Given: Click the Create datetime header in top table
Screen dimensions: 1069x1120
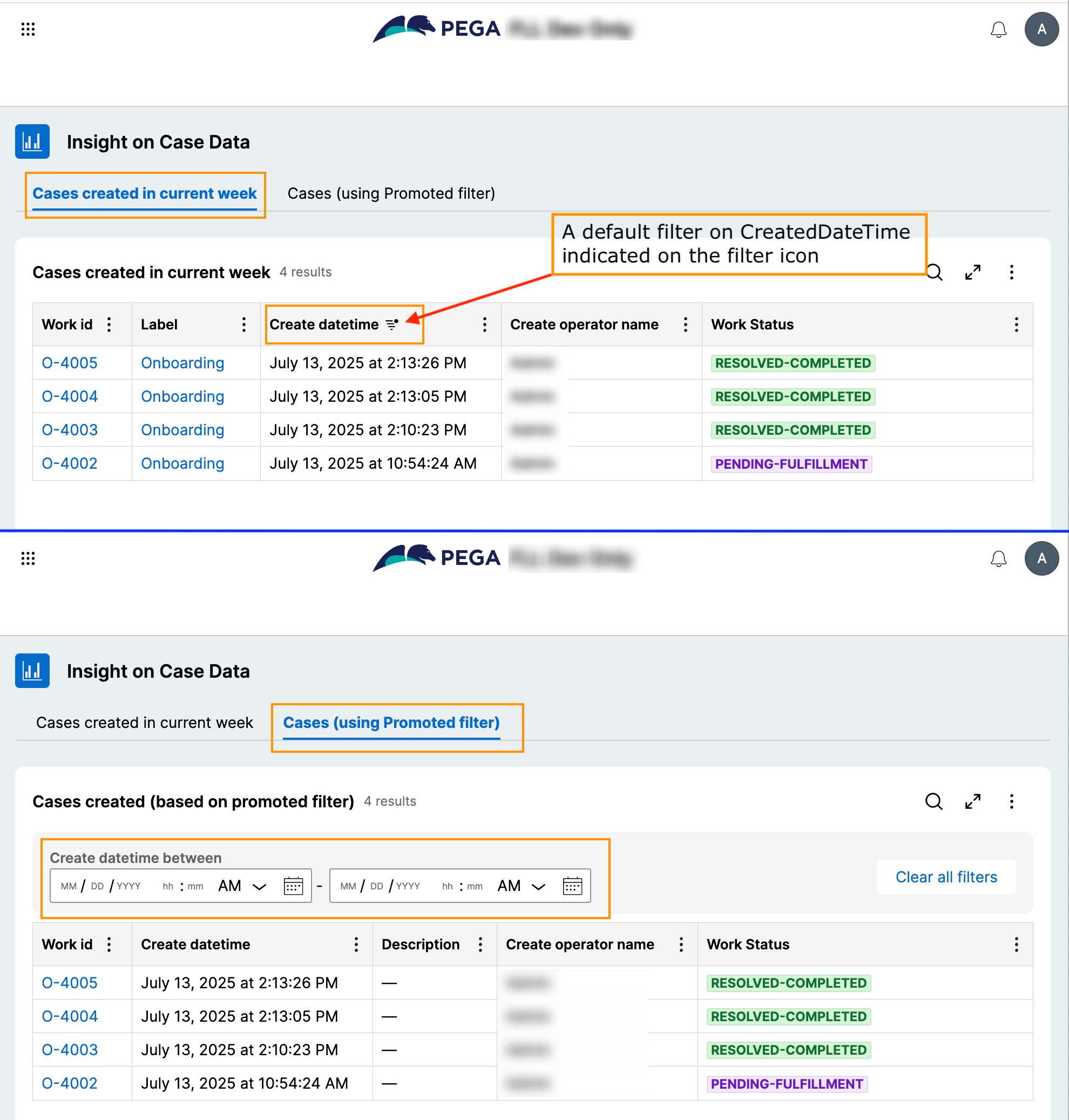Looking at the screenshot, I should click(323, 325).
